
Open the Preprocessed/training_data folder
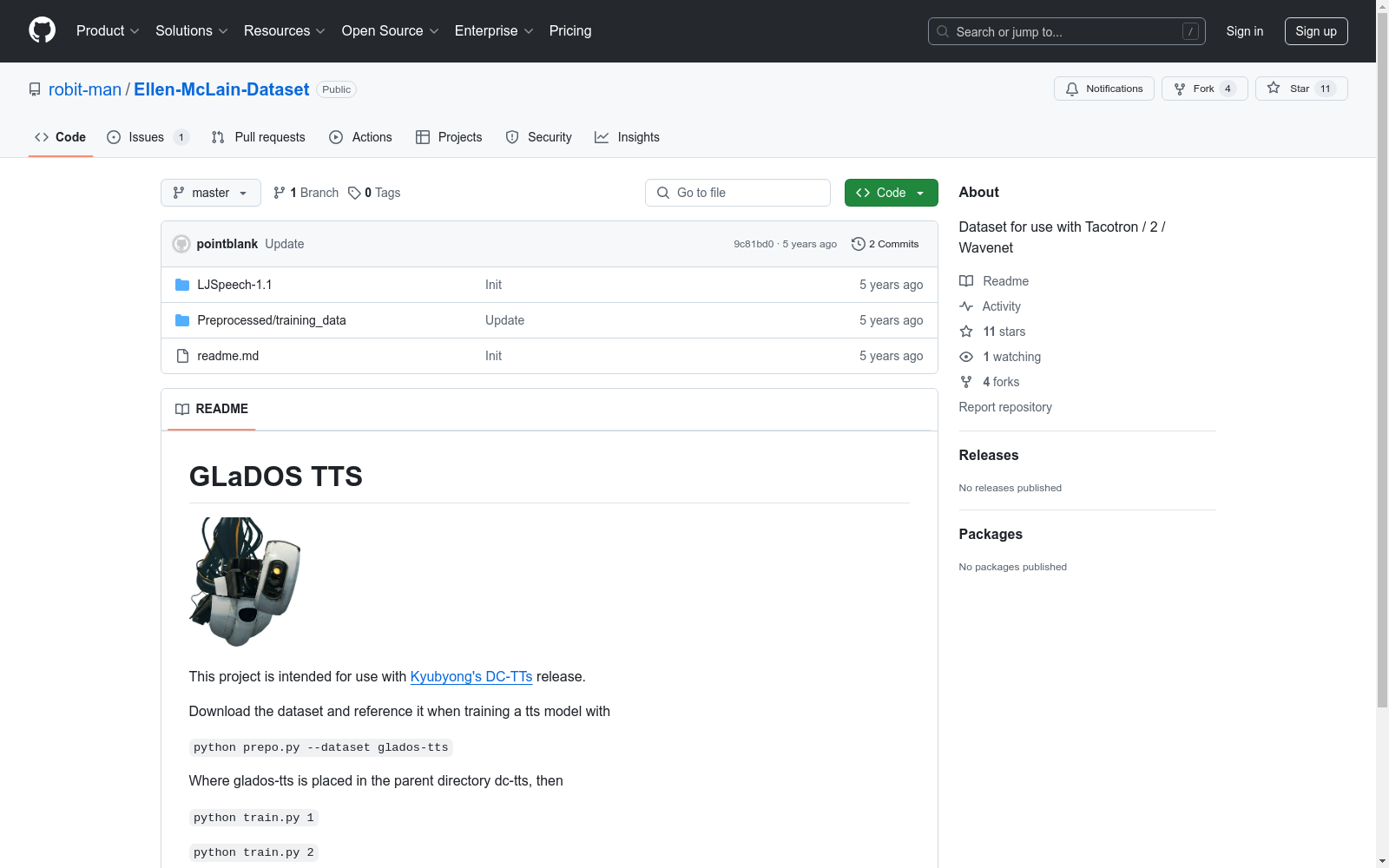coord(272,320)
